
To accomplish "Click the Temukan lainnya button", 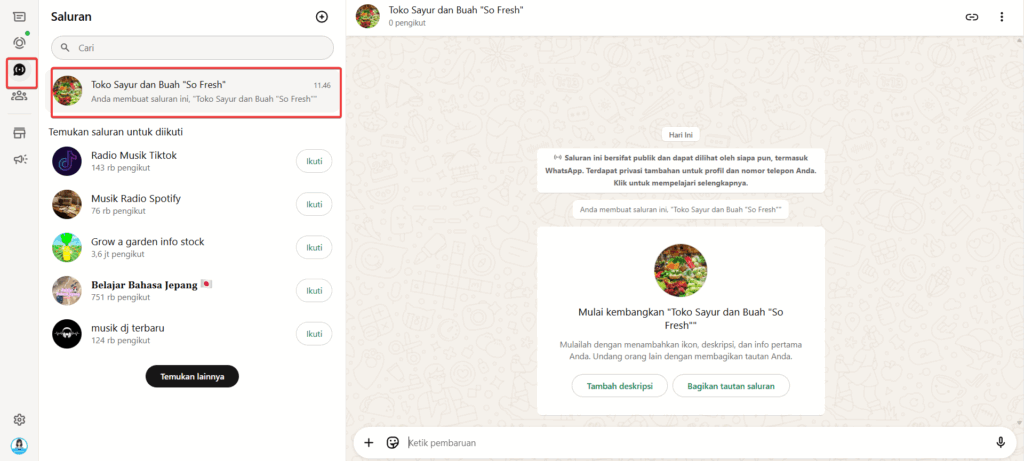I will click(x=192, y=376).
